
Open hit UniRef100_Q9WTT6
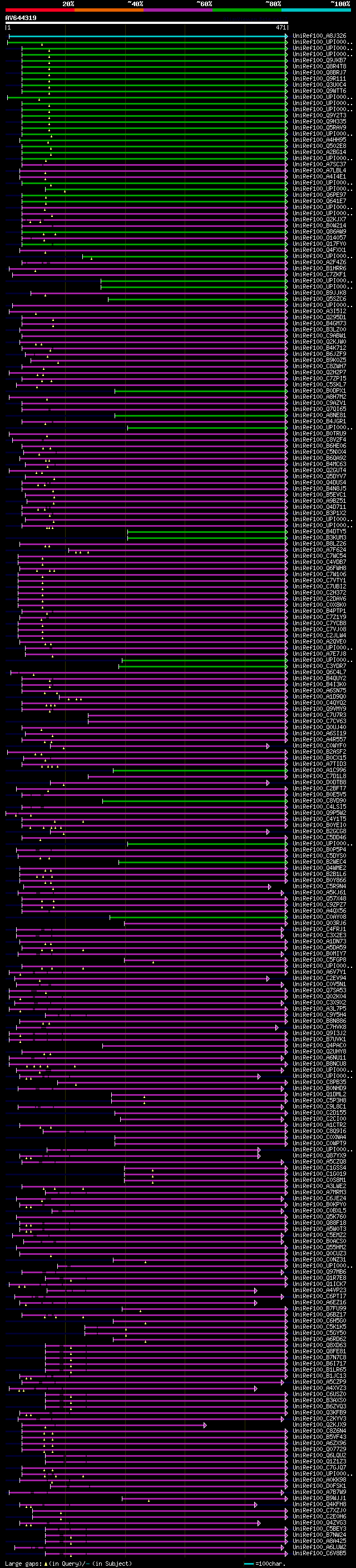319,91
